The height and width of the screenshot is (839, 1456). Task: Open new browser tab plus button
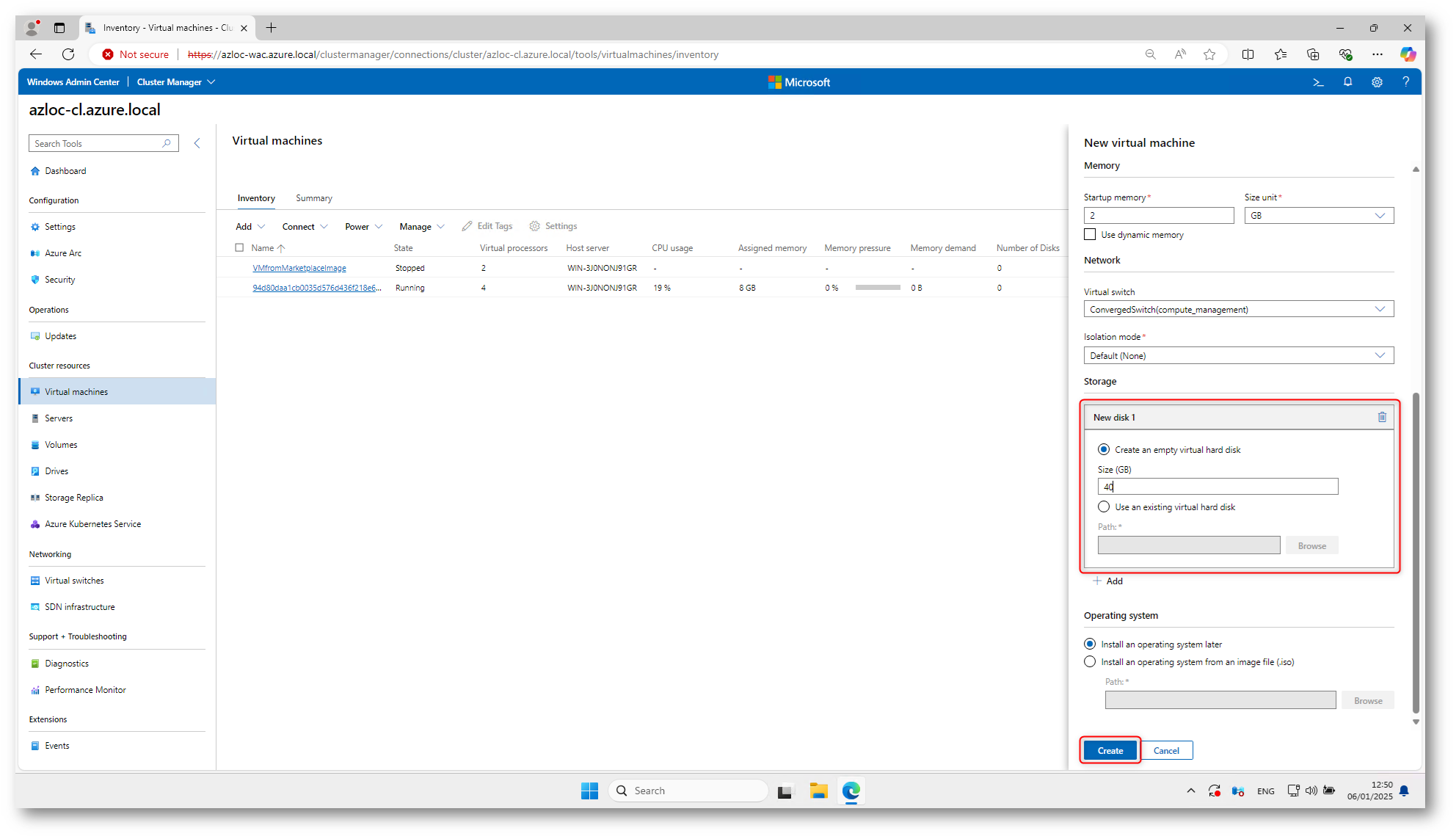(x=271, y=28)
